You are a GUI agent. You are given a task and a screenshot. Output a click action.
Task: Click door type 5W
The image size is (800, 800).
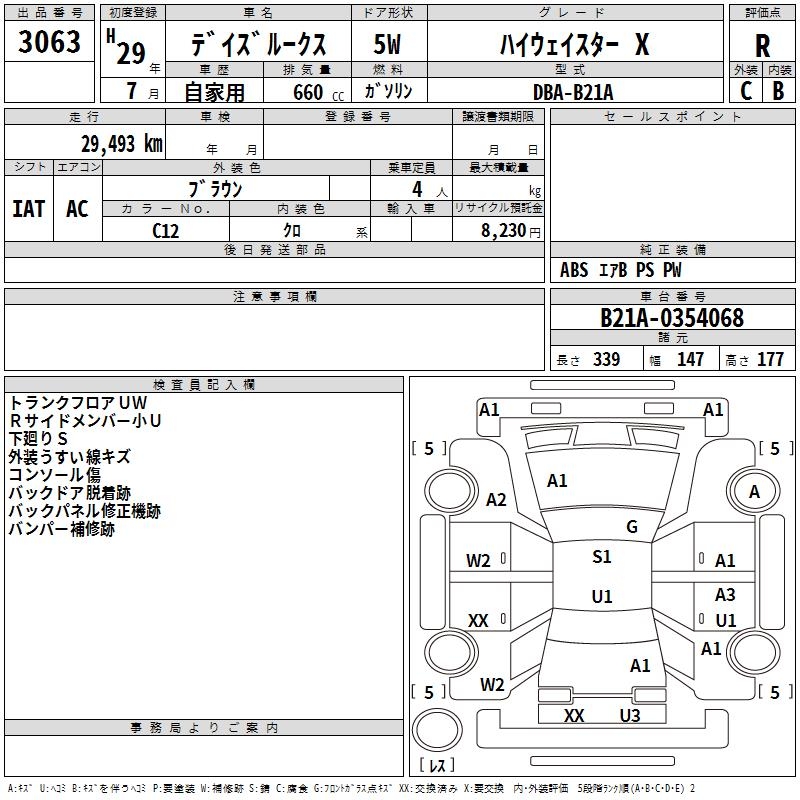(387, 44)
